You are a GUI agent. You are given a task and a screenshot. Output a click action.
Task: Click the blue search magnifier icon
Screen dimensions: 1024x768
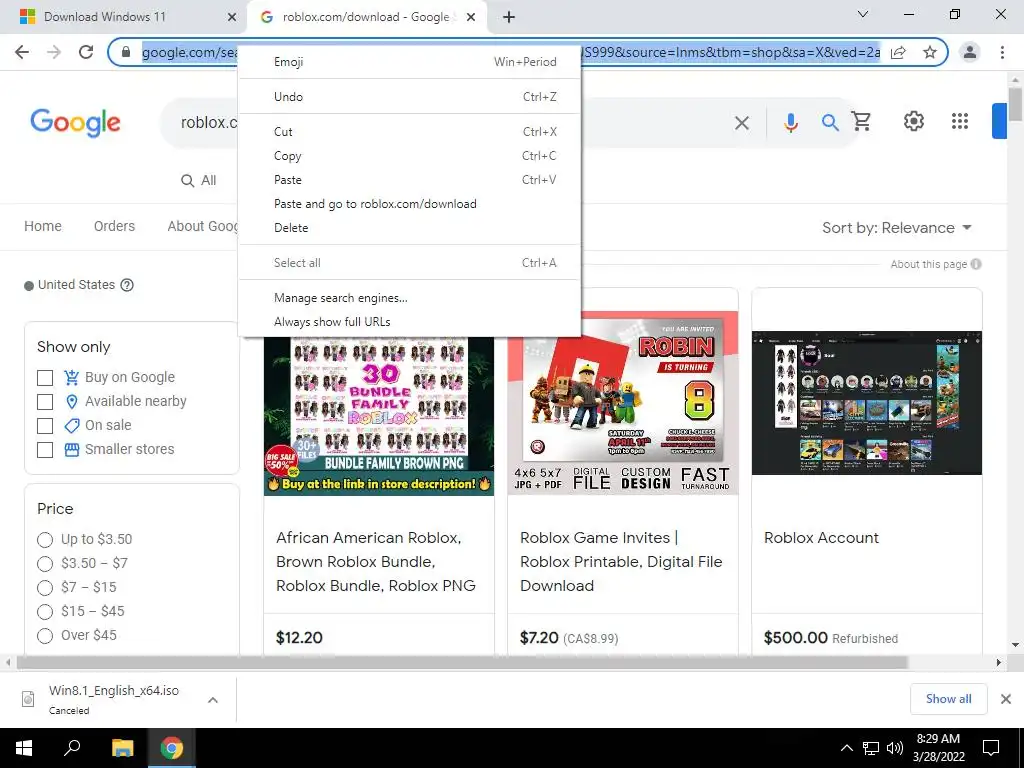pos(829,122)
